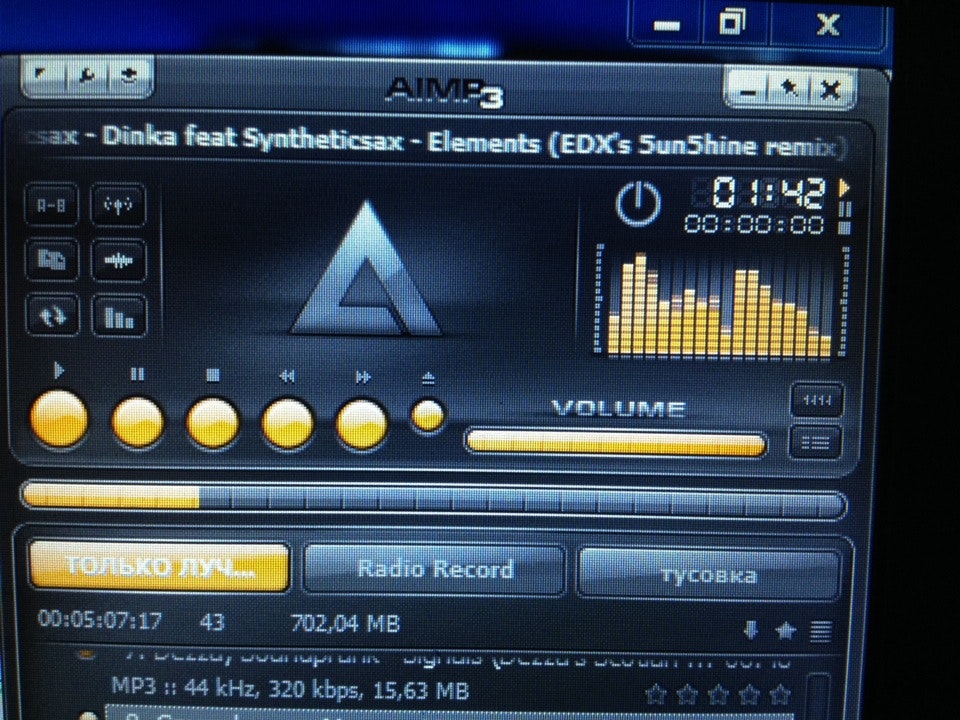Viewport: 960px width, 720px height.
Task: Click playlist size 702,04 MB
Action: click(x=345, y=623)
